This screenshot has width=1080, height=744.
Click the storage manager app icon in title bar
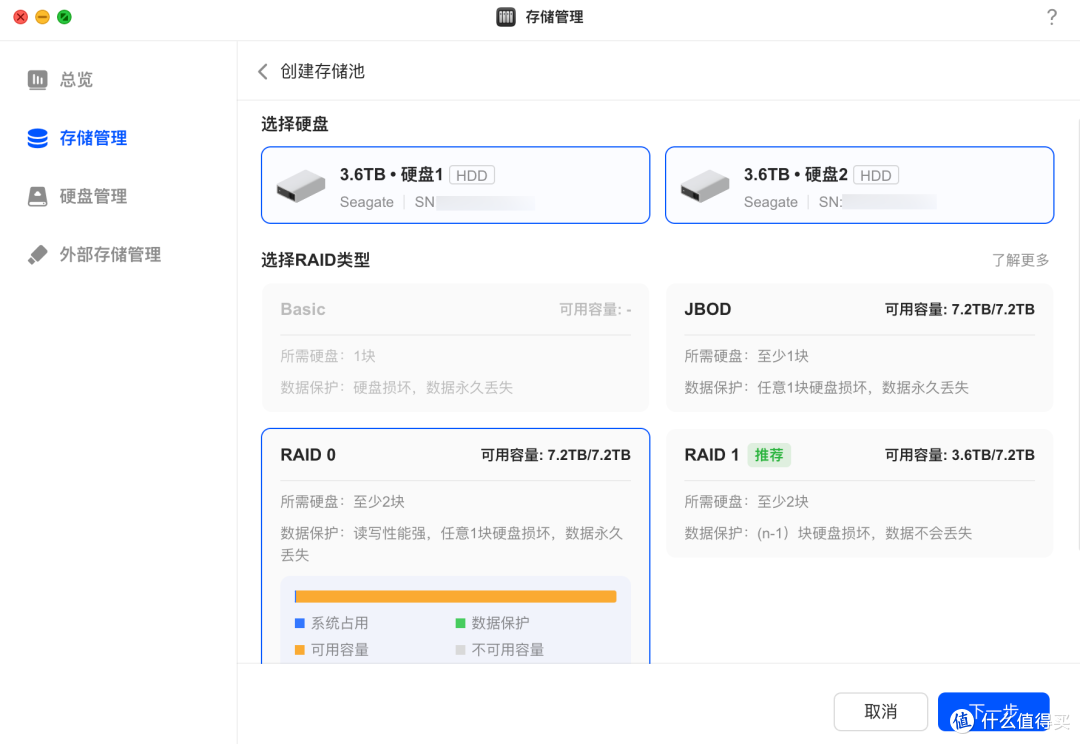coord(506,17)
